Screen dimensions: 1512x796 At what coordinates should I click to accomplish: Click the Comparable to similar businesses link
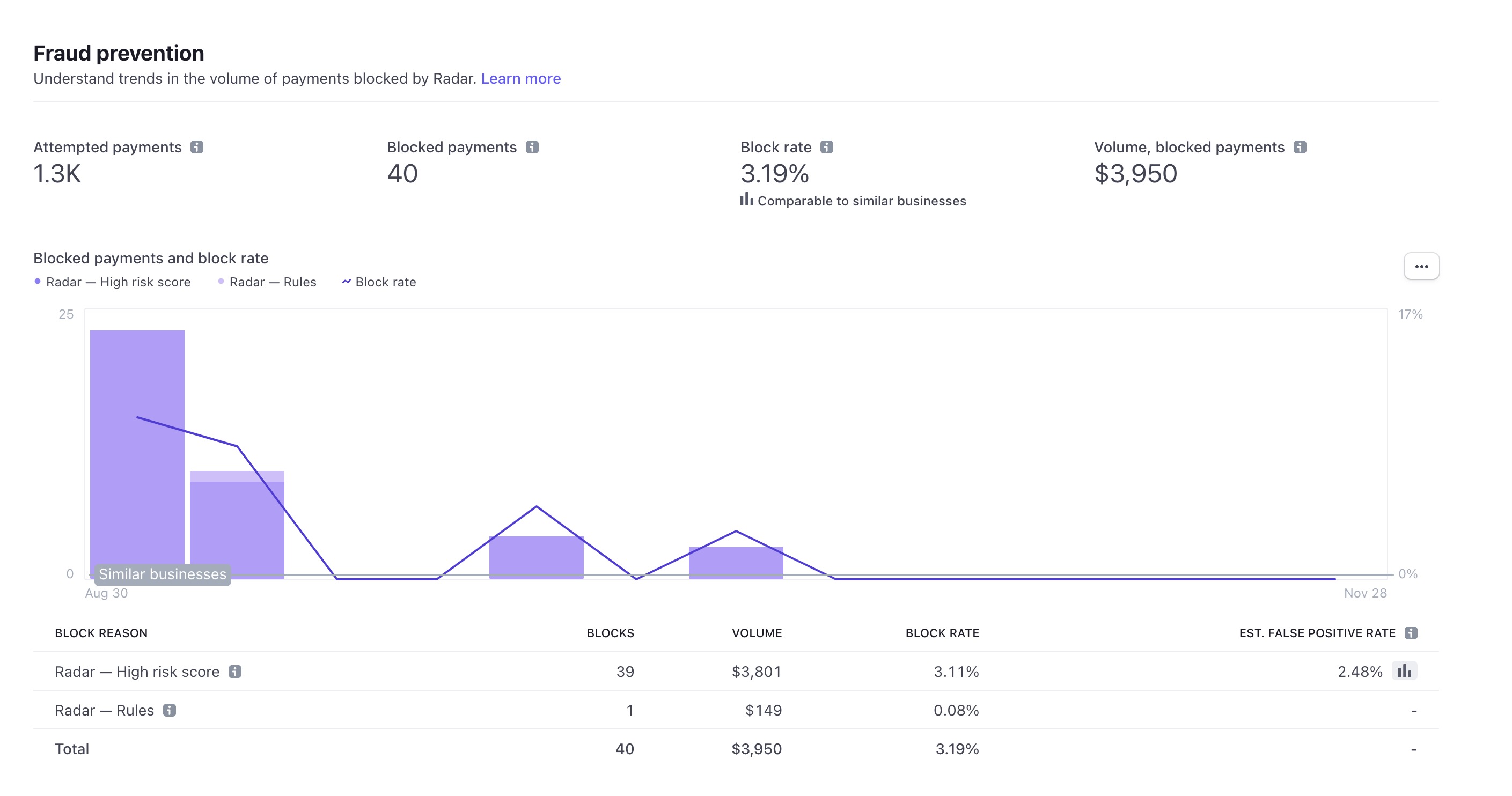(852, 201)
